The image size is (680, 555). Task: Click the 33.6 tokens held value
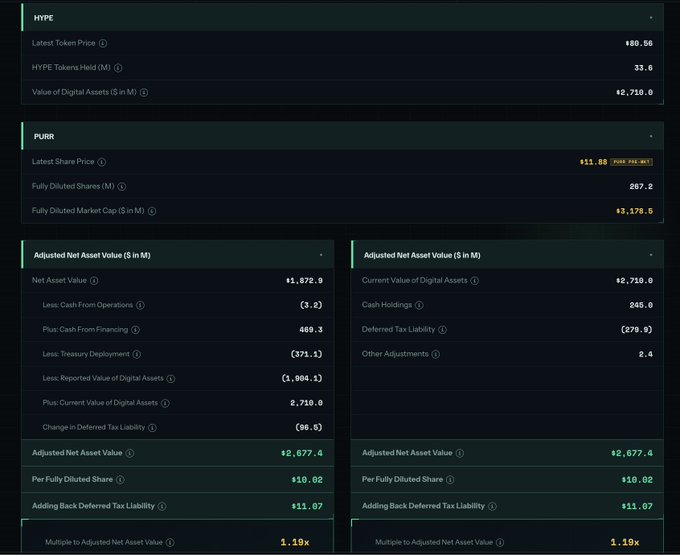point(643,68)
